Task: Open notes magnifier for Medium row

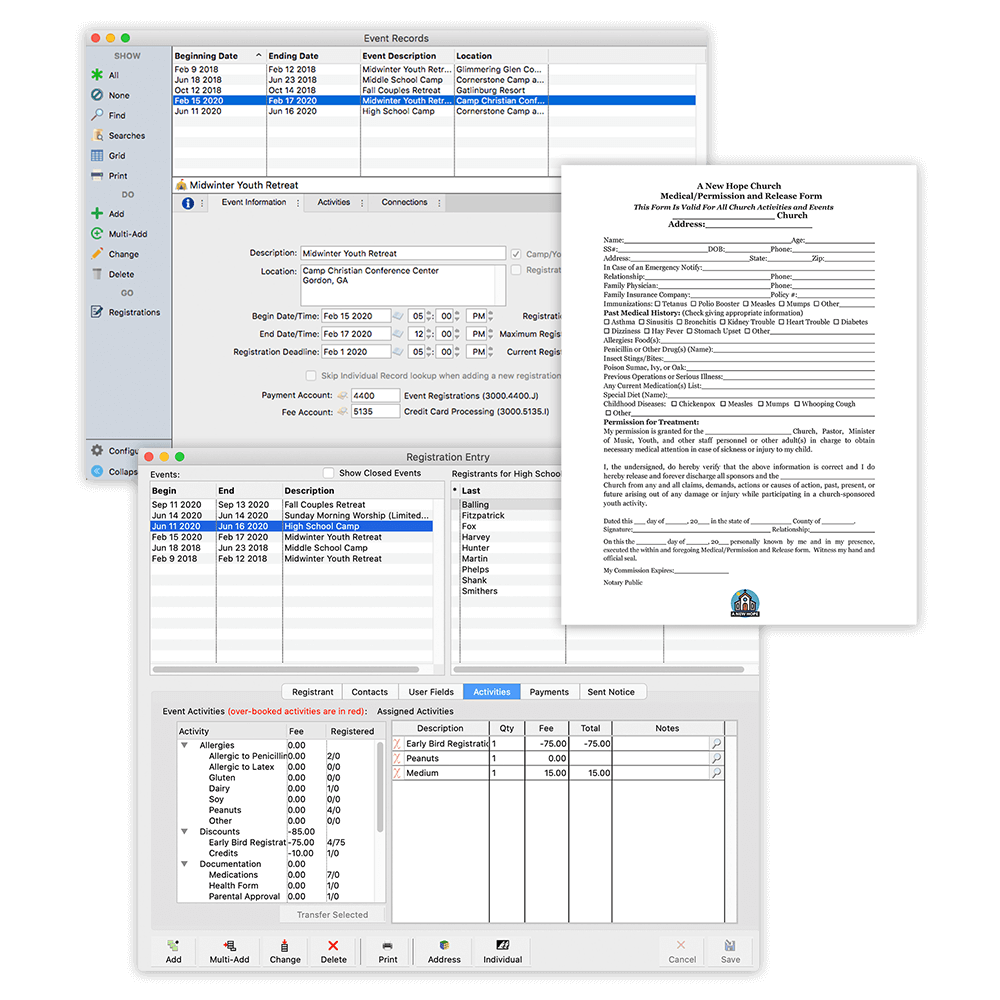Action: click(x=717, y=773)
